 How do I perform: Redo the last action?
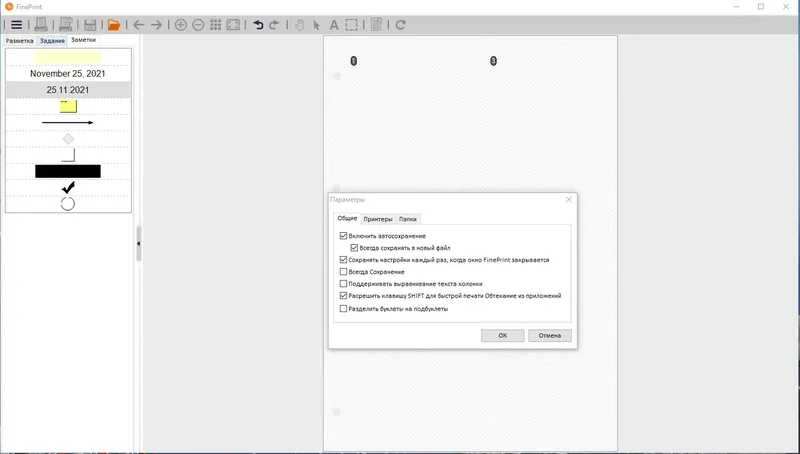[x=274, y=24]
